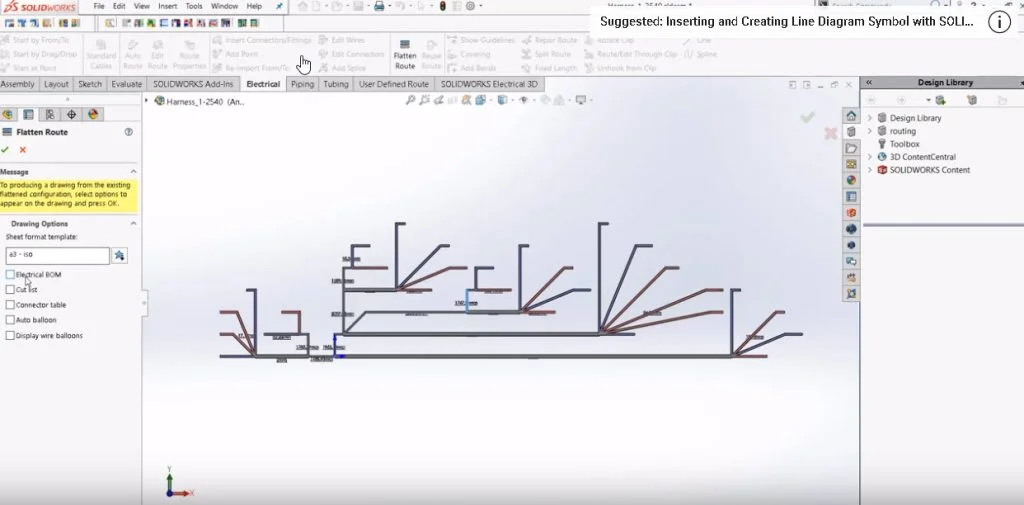
Task: Open the ConfigurationManager tab
Action: tap(50, 114)
